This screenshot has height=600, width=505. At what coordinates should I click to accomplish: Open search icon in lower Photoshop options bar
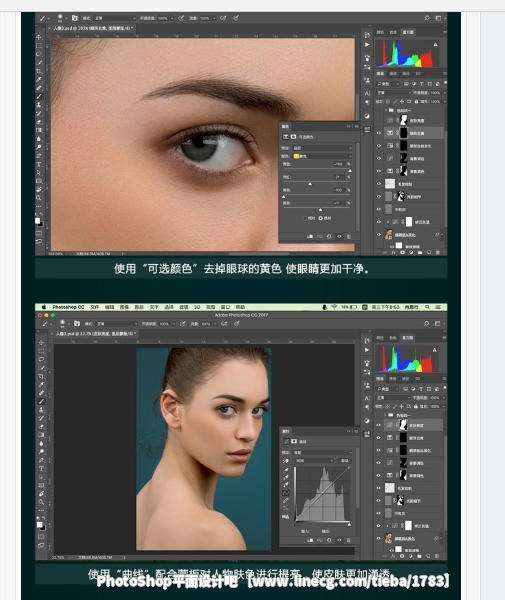[x=427, y=324]
